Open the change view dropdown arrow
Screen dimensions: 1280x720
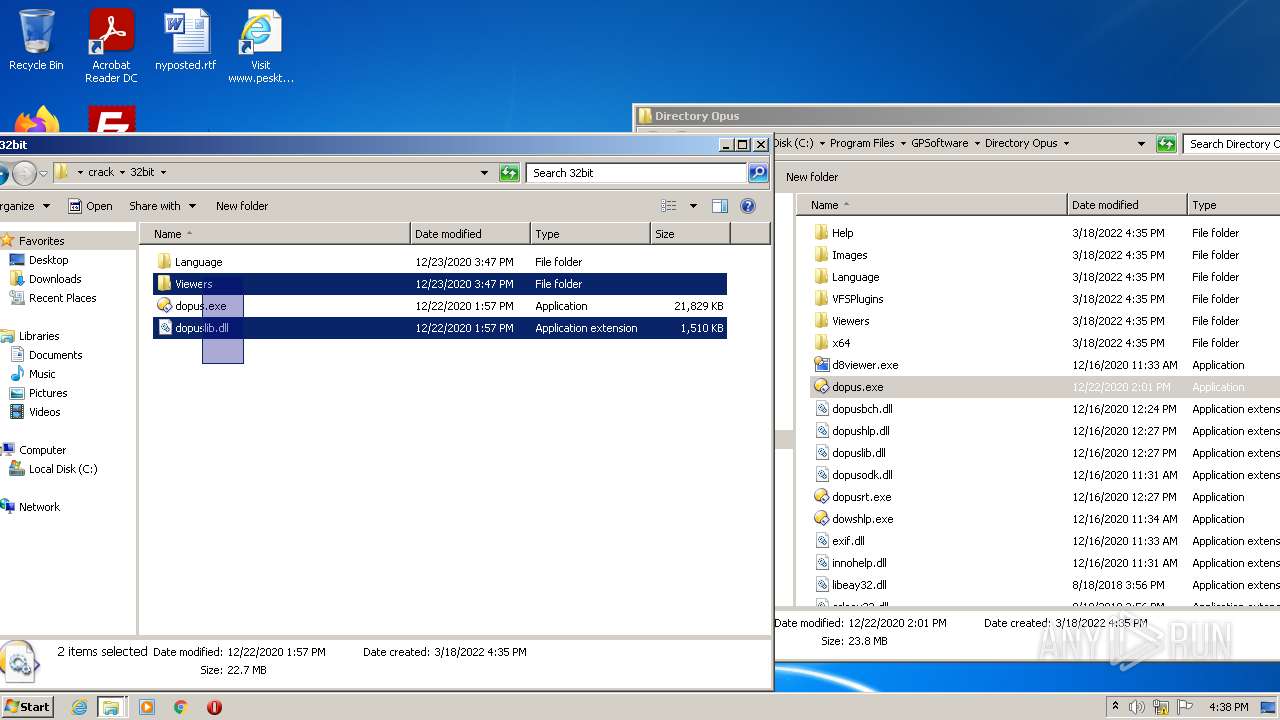pos(693,206)
